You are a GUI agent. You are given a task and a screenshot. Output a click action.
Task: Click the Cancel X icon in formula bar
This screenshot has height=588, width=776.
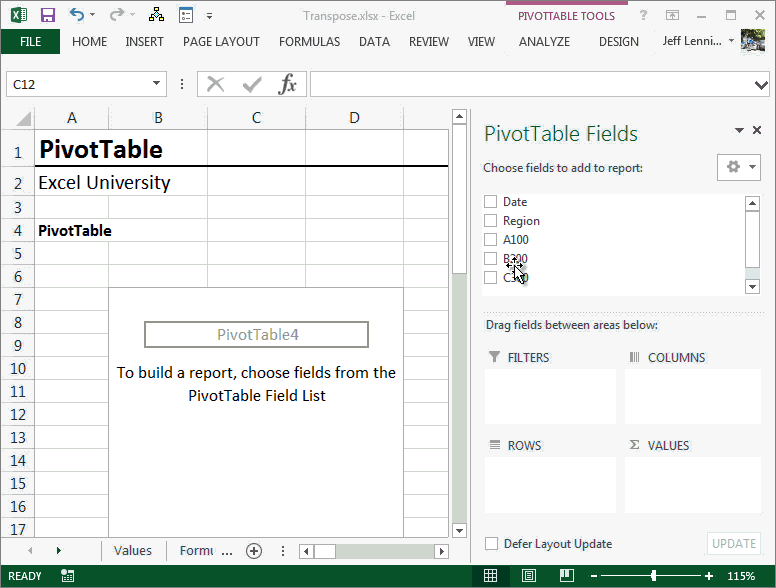click(215, 84)
